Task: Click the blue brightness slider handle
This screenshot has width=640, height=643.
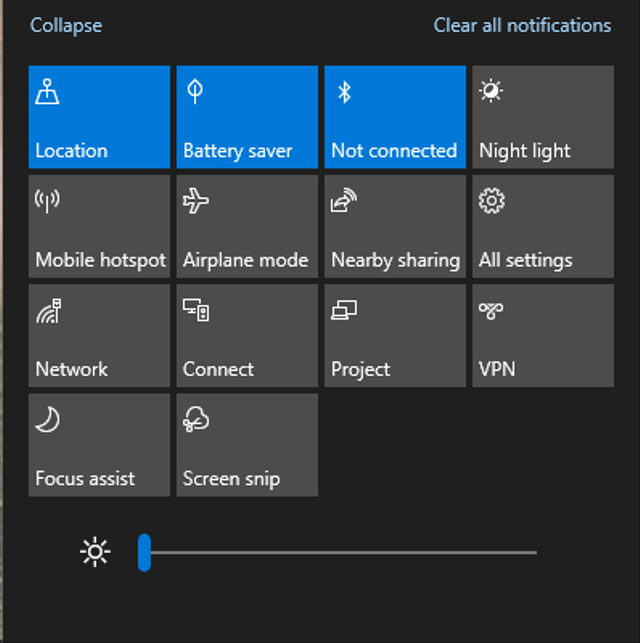Action: 144,552
